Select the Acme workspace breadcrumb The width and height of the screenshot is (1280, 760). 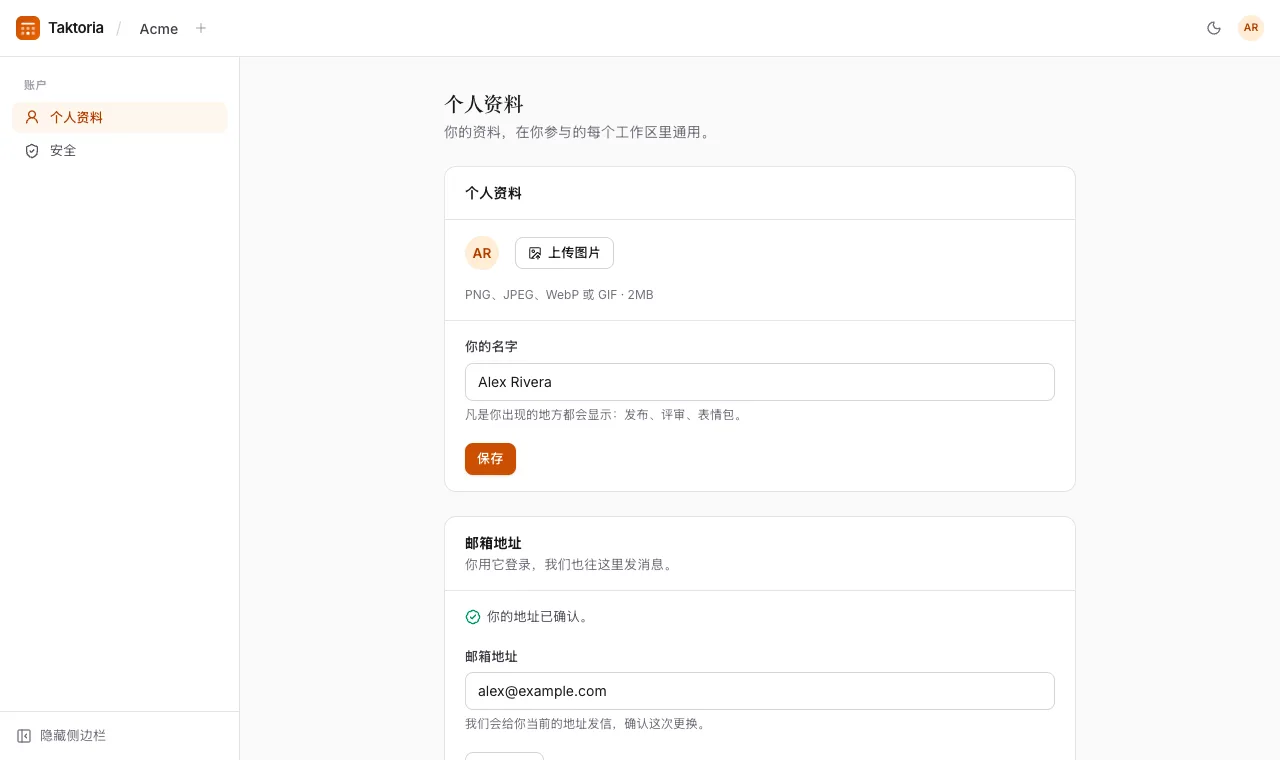[x=159, y=29]
